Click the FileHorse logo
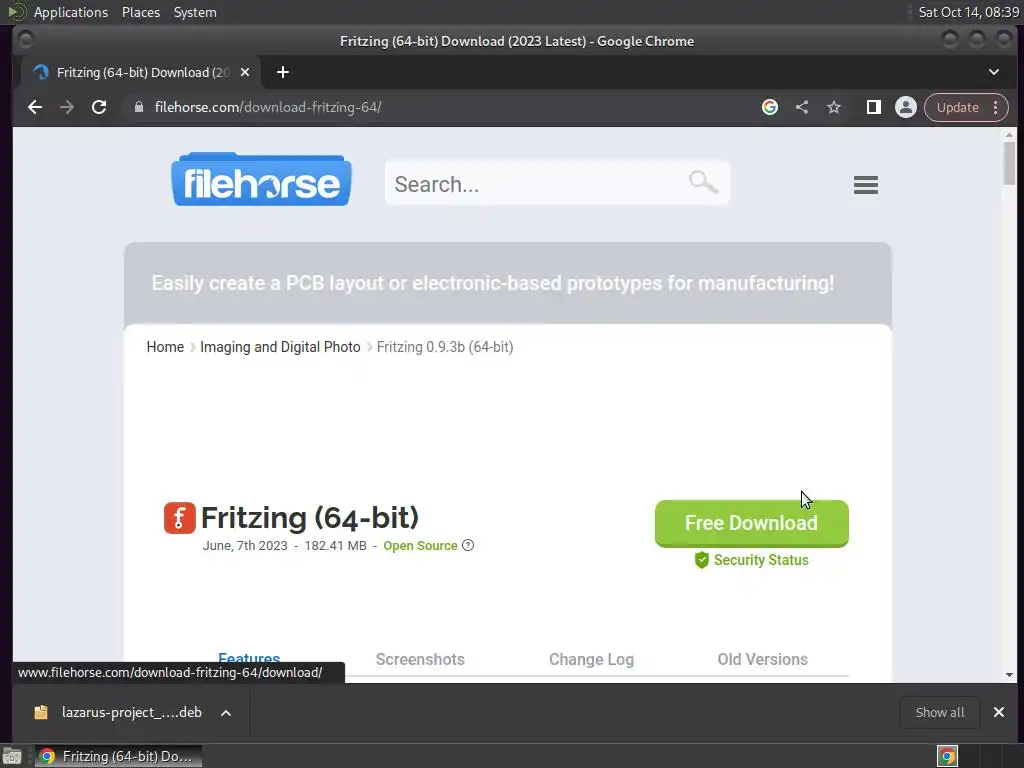The image size is (1024, 768). tap(261, 180)
